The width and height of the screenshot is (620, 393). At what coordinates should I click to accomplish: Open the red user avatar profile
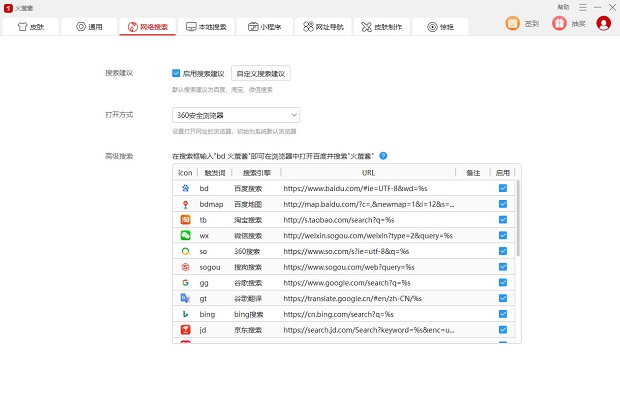[603, 24]
